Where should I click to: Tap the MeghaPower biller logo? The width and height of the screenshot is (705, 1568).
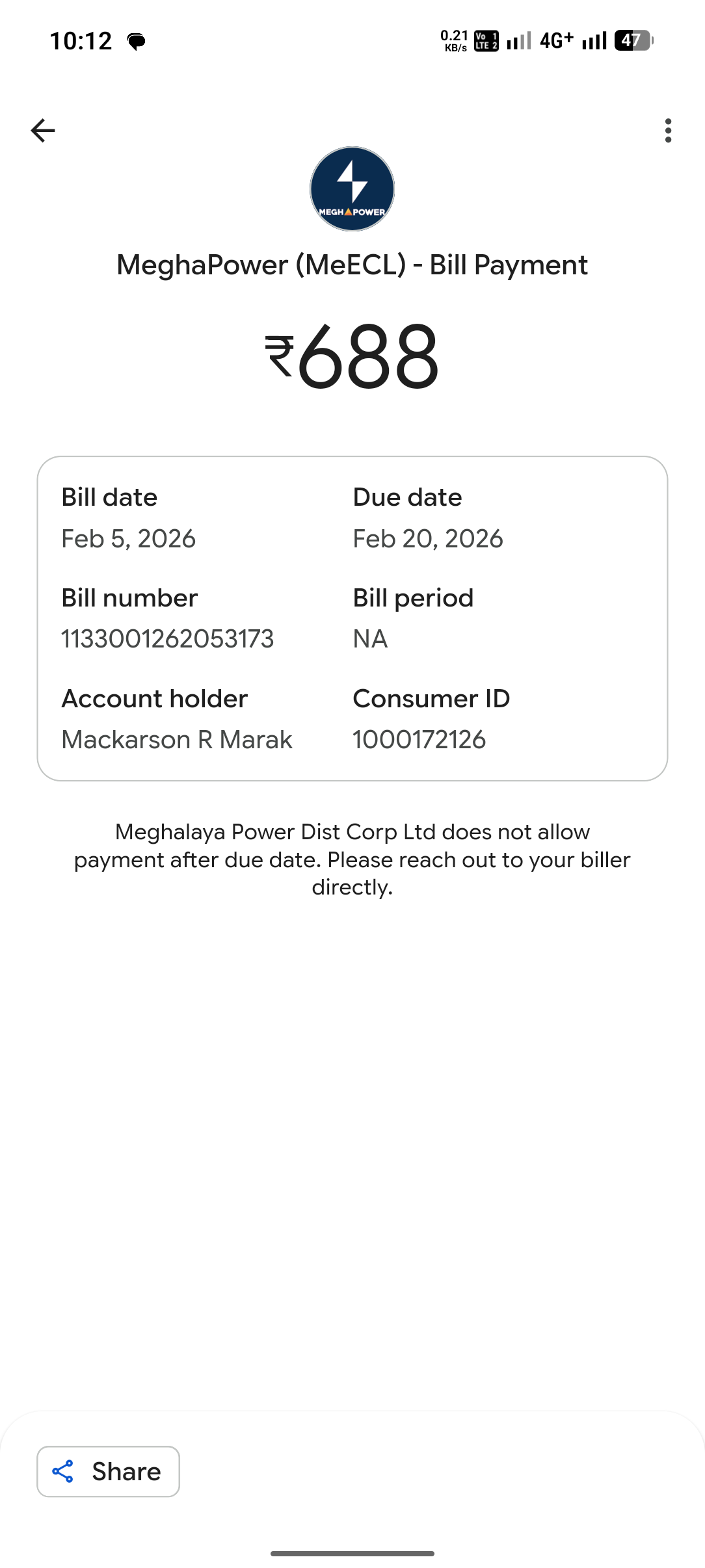point(352,189)
